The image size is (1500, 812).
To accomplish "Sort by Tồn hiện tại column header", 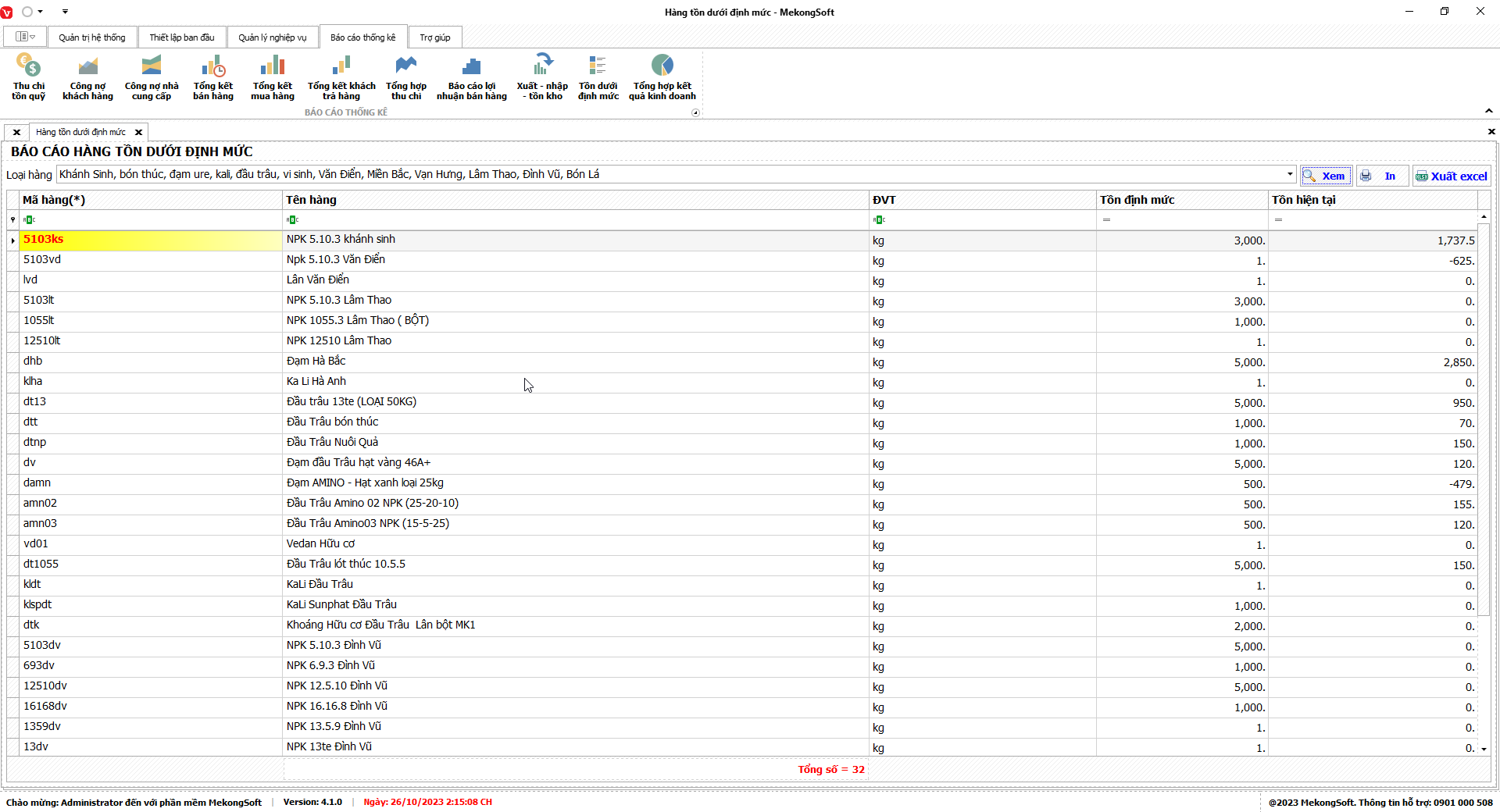I will coord(1371,200).
